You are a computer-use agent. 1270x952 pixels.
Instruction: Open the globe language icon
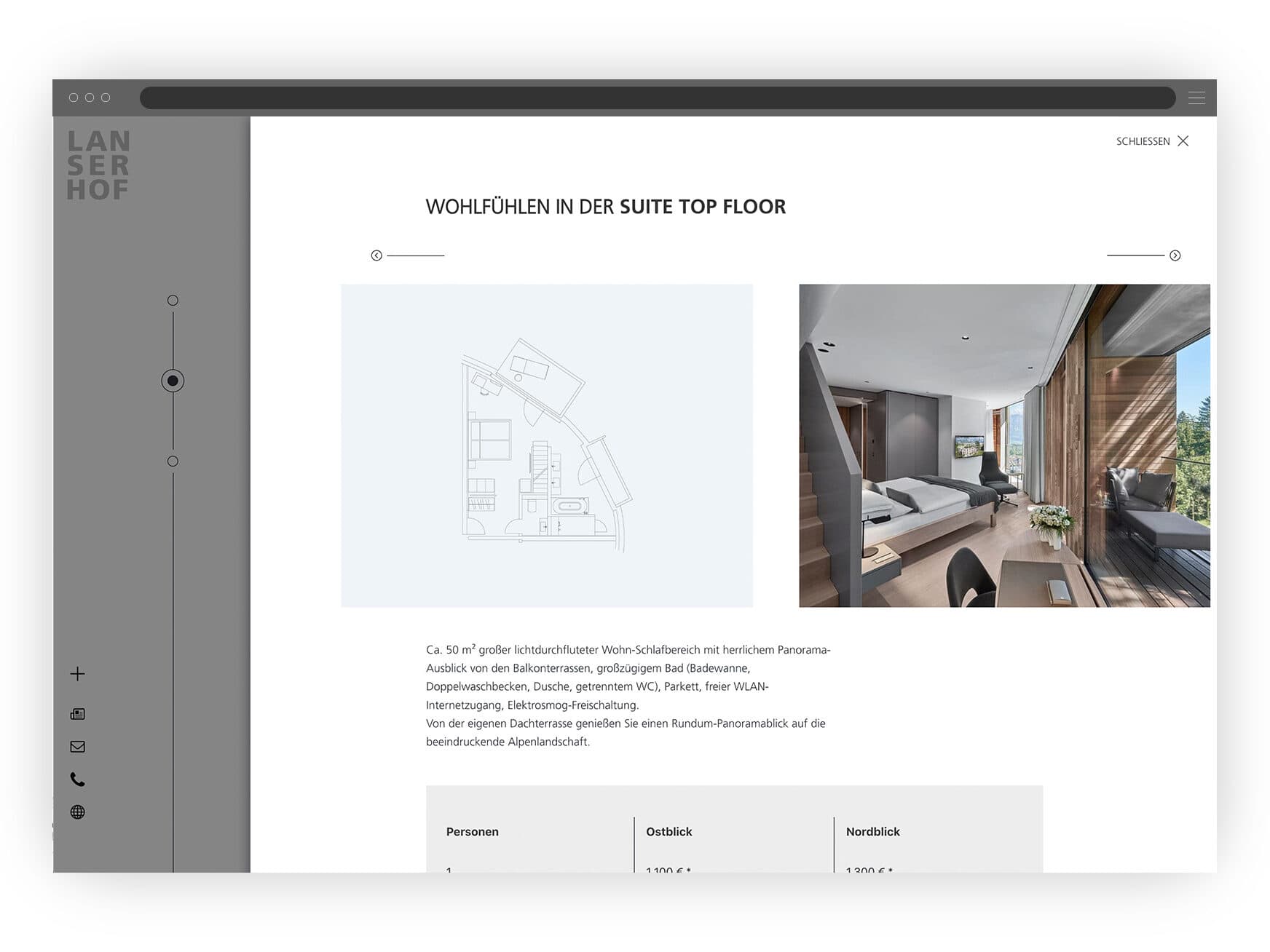tap(77, 812)
